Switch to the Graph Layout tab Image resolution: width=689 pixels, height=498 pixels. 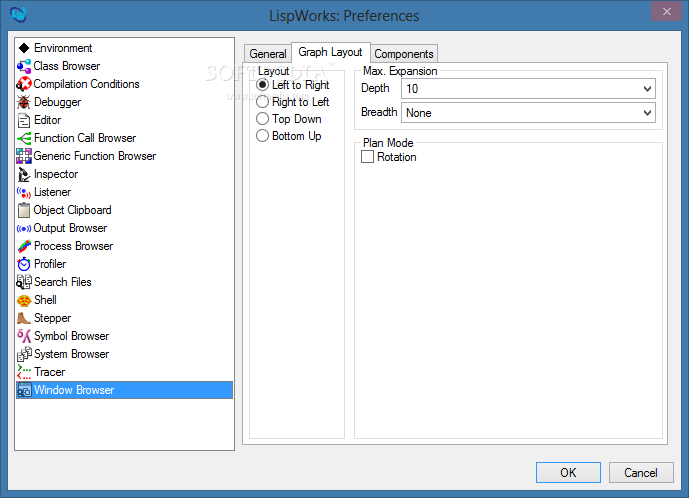coord(330,52)
